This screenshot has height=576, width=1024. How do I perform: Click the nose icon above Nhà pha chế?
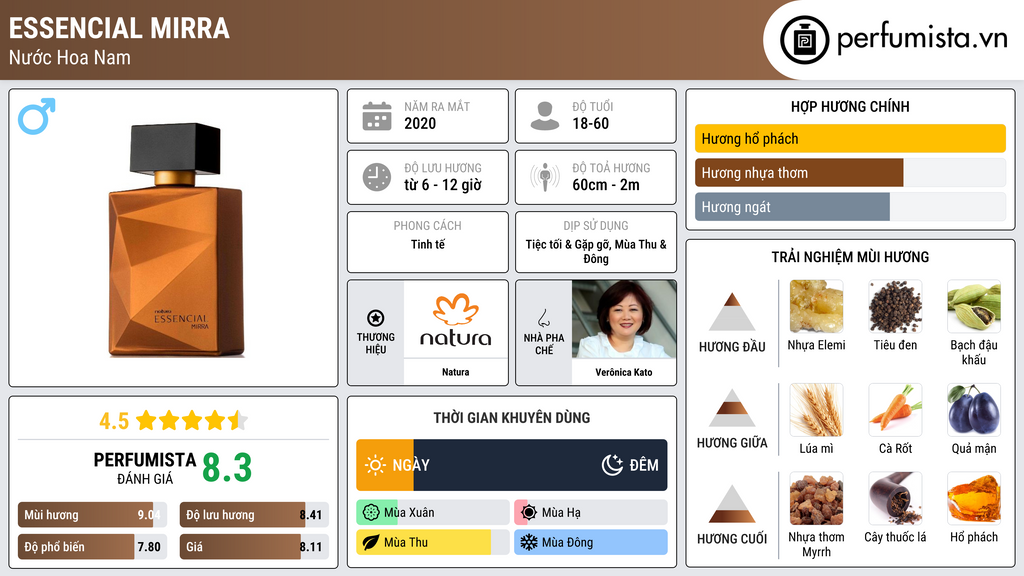point(543,318)
